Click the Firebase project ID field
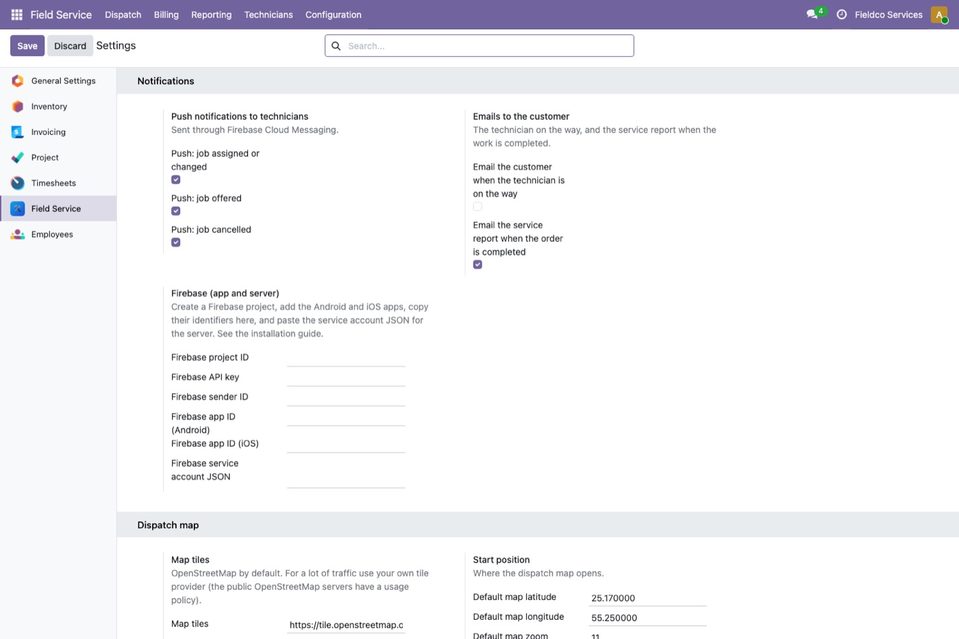This screenshot has width=959, height=639. pos(346,358)
